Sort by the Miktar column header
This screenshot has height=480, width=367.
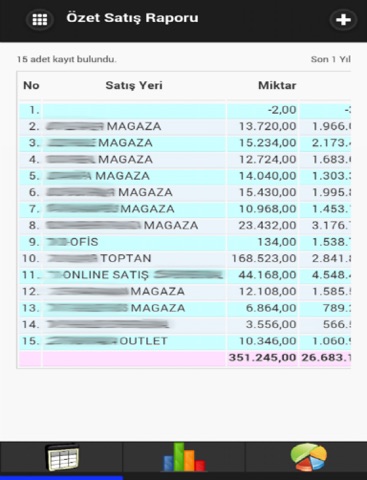pyautogui.click(x=277, y=85)
